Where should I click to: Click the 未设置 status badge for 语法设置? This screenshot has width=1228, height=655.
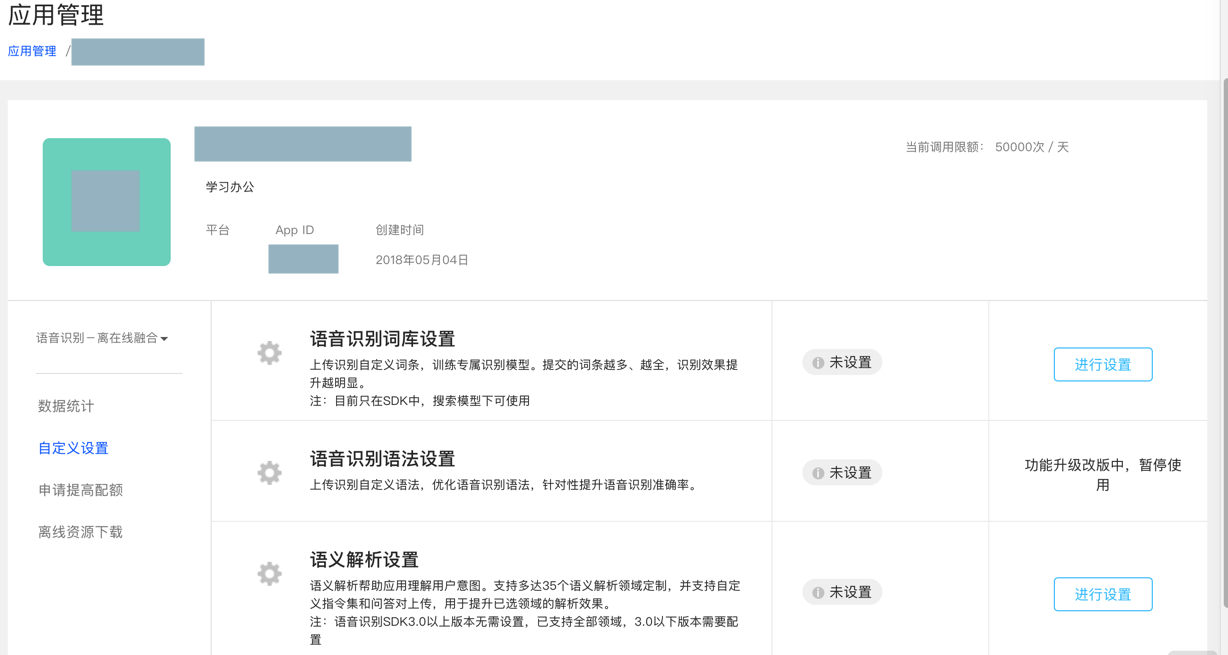[842, 472]
